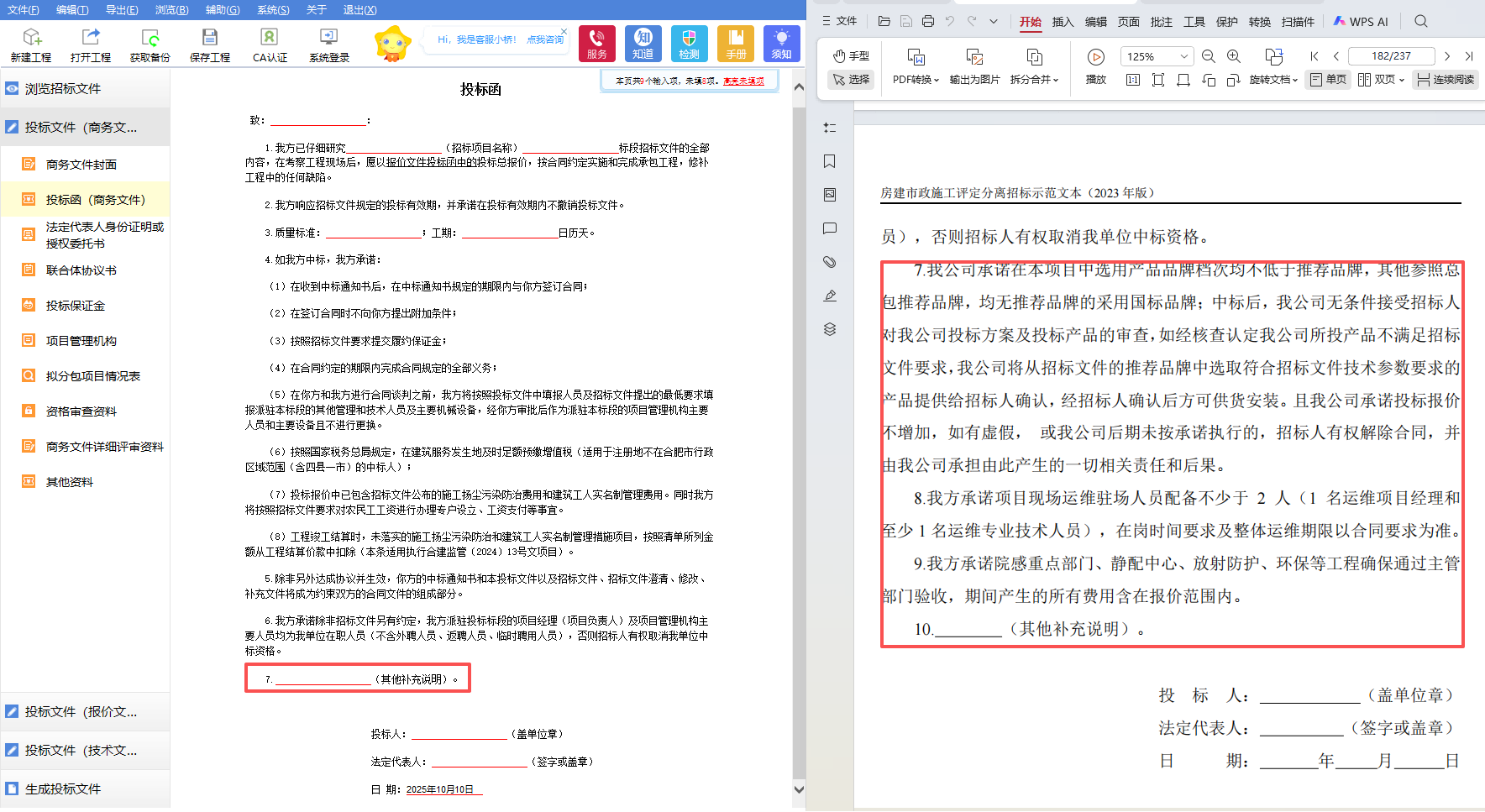The image size is (1485, 812).
Task: Expand the 旋转文档 rotate dropdown
Action: pyautogui.click(x=1273, y=80)
